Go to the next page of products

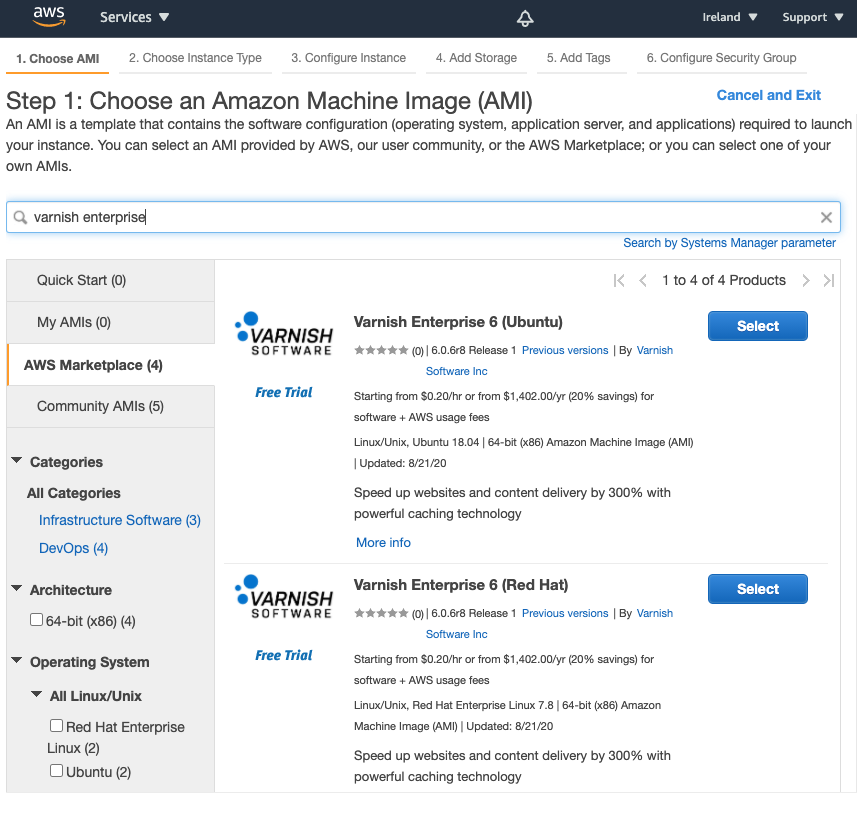(805, 281)
